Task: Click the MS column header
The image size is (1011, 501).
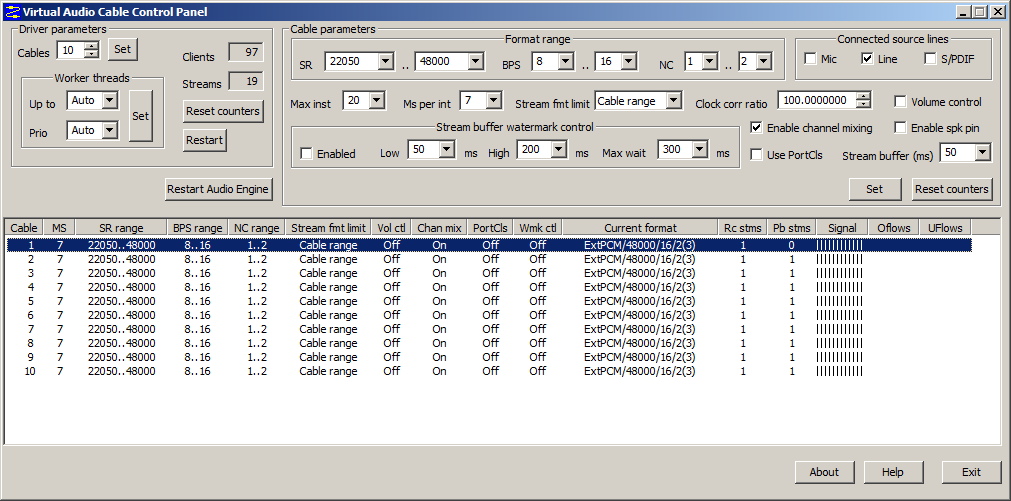Action: click(x=59, y=228)
